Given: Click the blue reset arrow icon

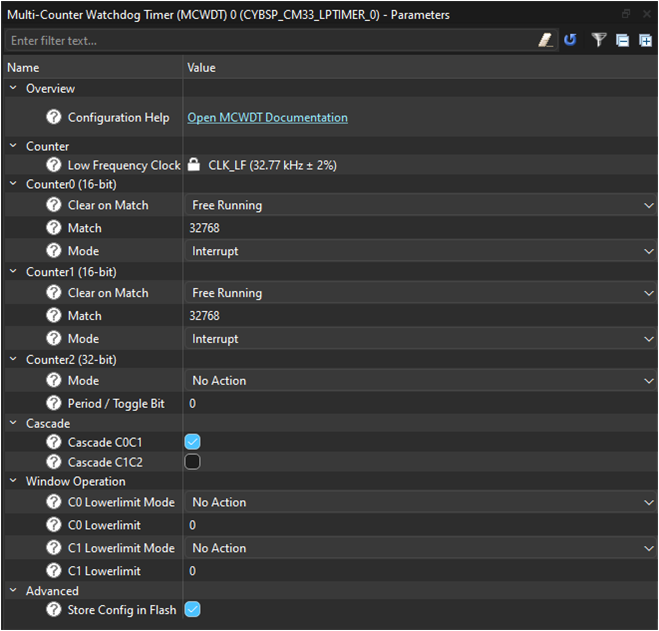Looking at the screenshot, I should (570, 40).
